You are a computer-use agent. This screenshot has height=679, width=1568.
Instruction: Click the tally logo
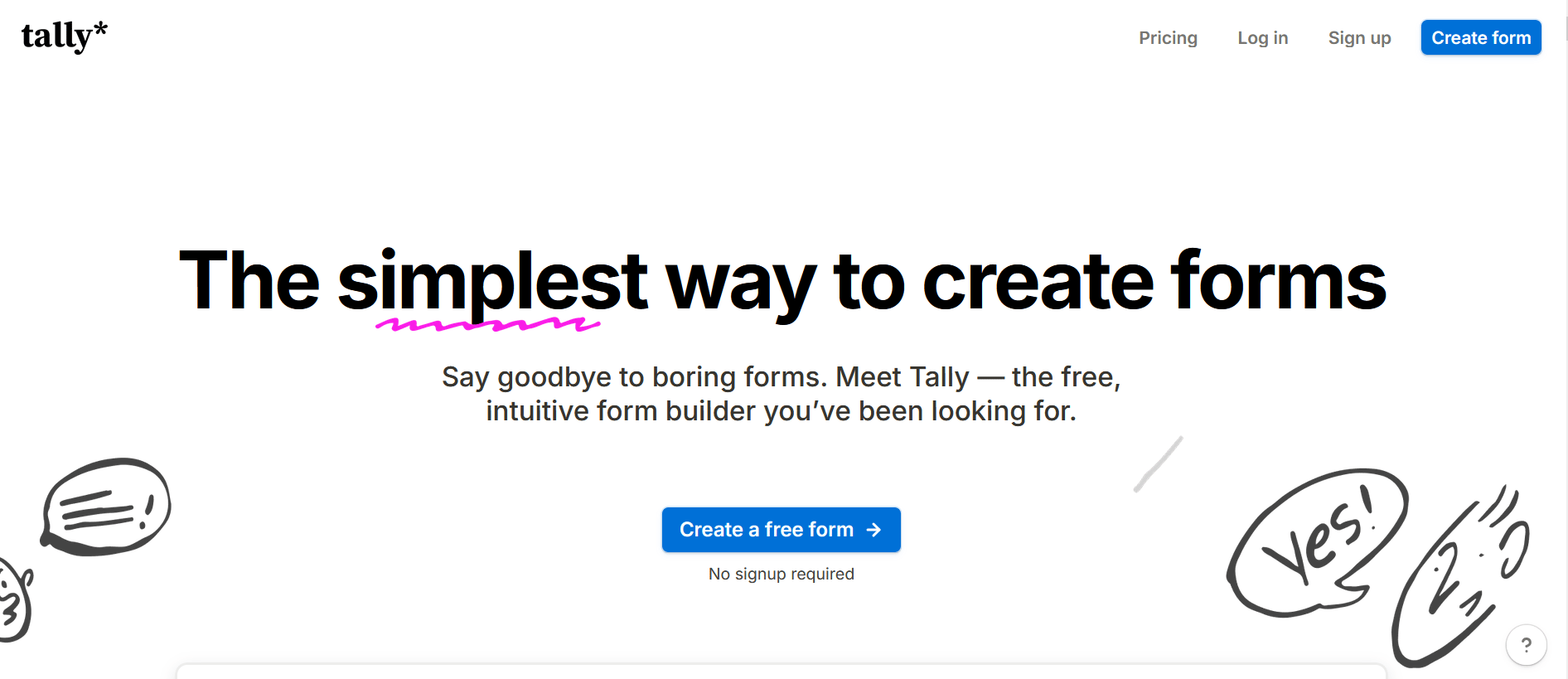point(65,36)
